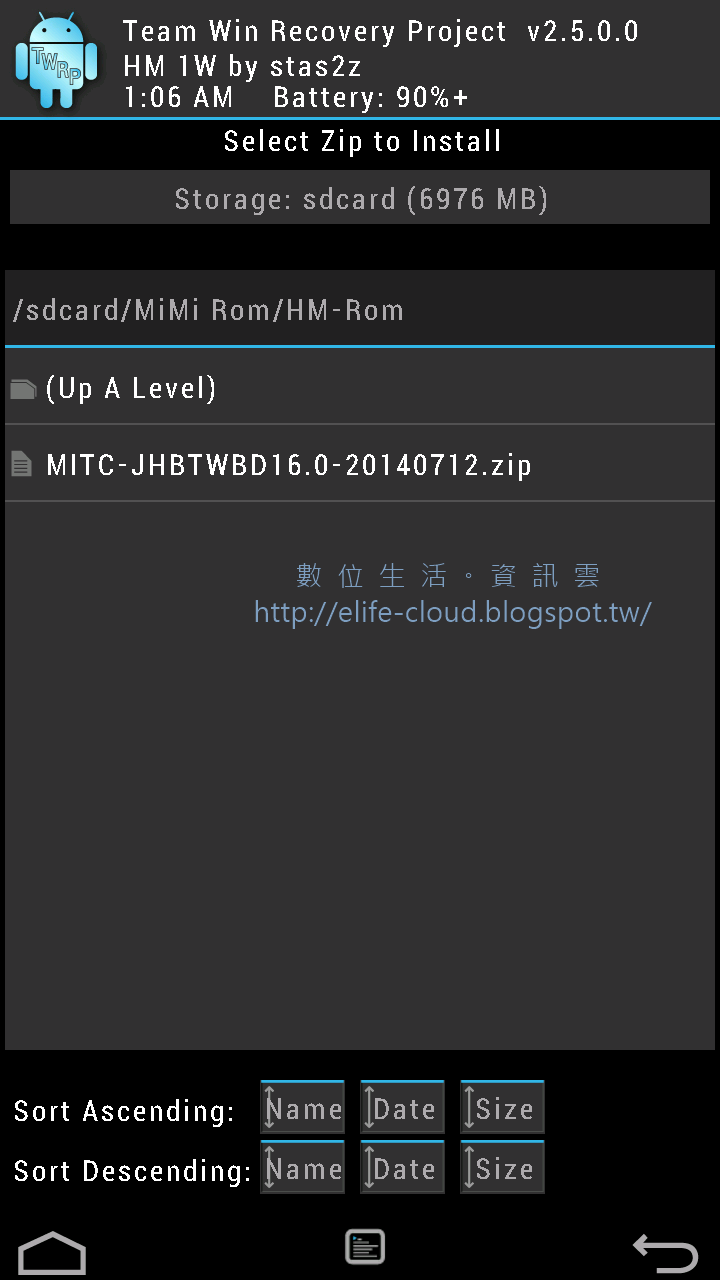
Task: Tap the TWRP Android robot logo
Action: [x=57, y=60]
